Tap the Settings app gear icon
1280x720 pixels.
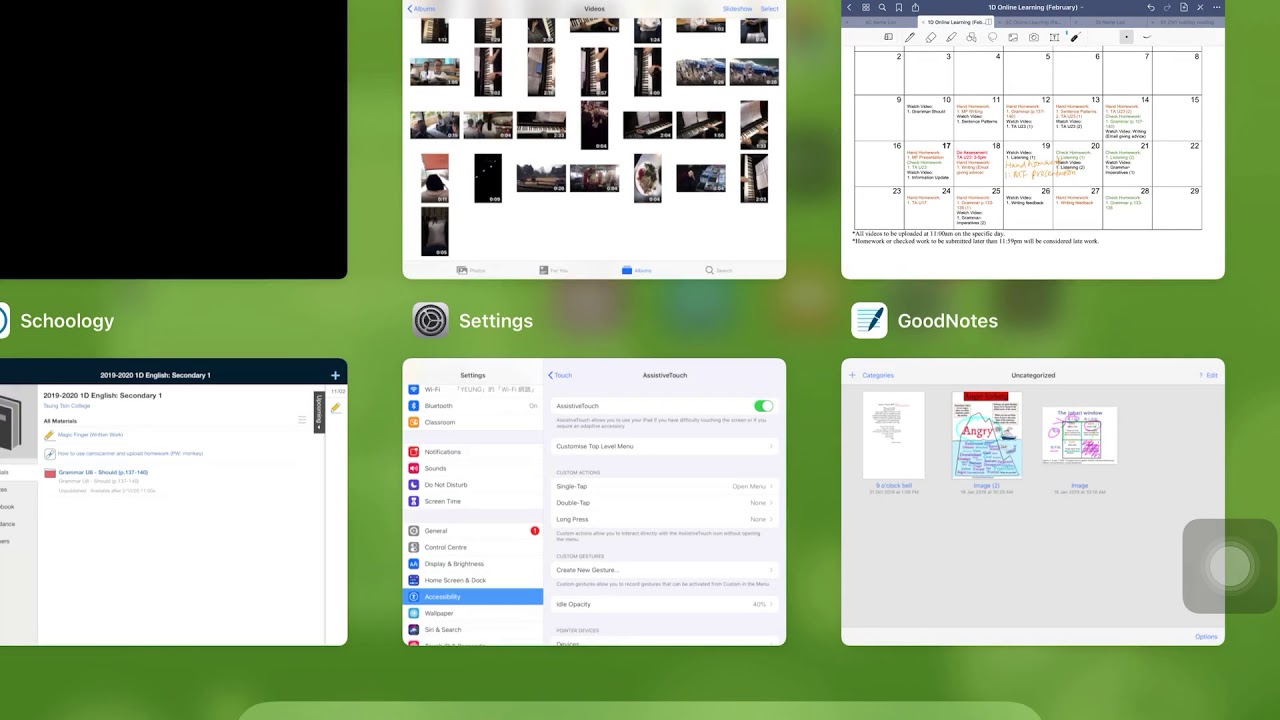pyautogui.click(x=430, y=321)
